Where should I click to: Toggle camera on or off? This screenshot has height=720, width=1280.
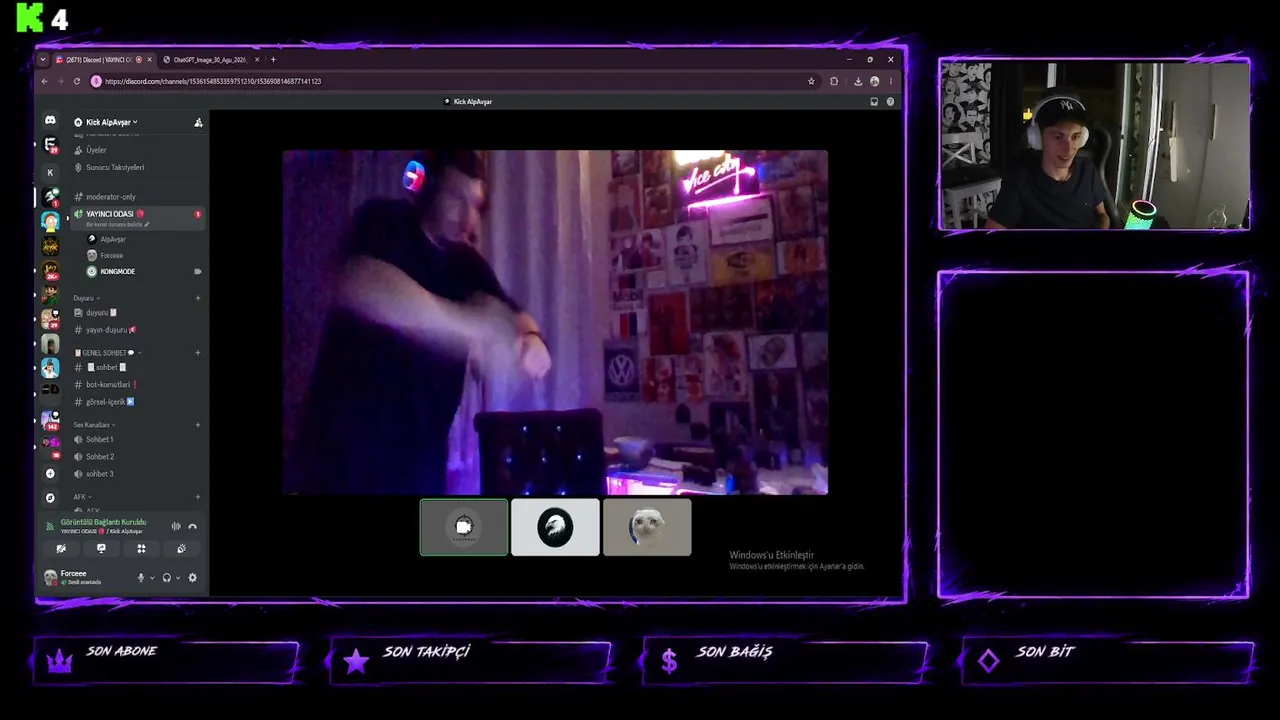[x=61, y=548]
